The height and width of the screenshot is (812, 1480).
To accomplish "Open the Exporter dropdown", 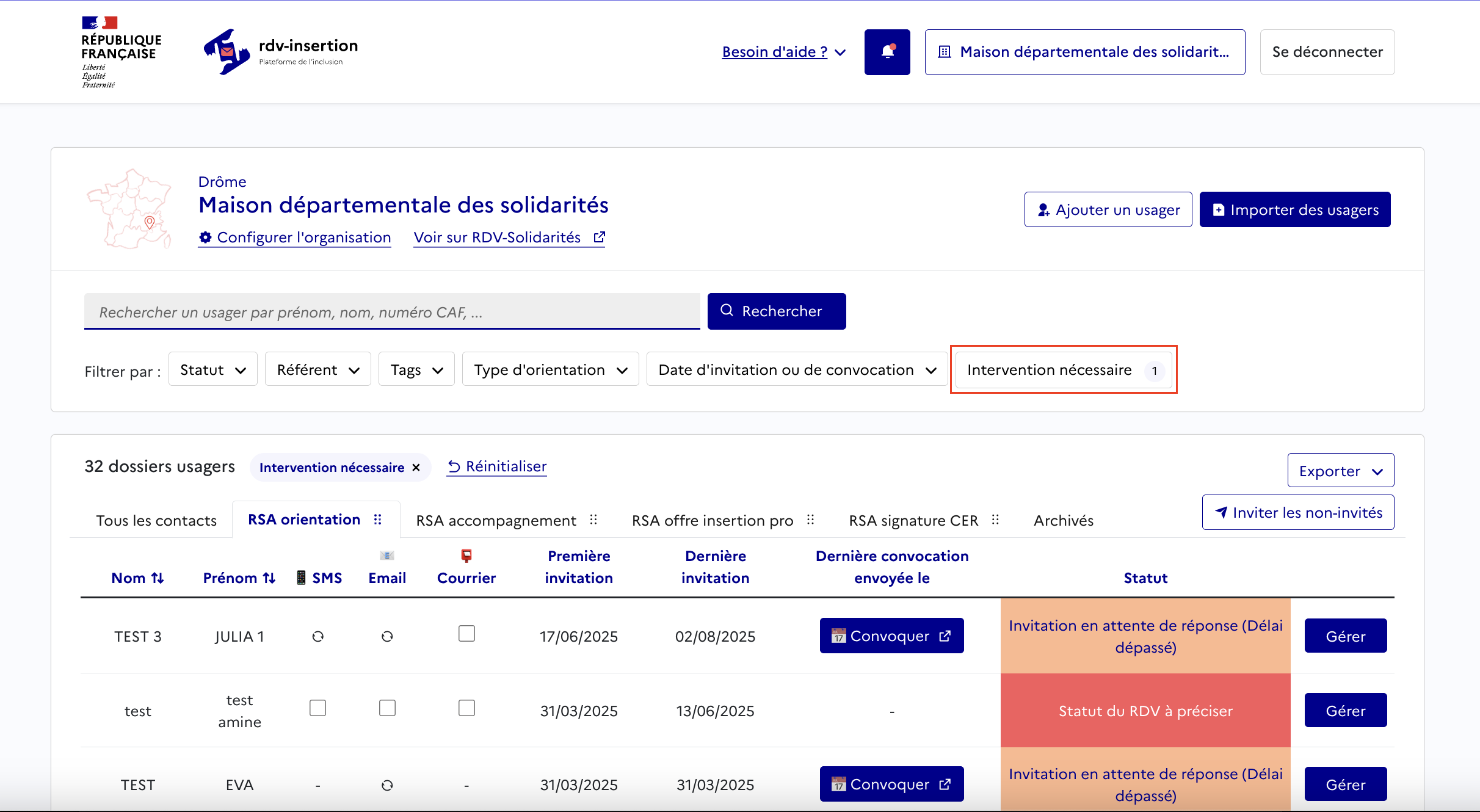I will pos(1340,471).
